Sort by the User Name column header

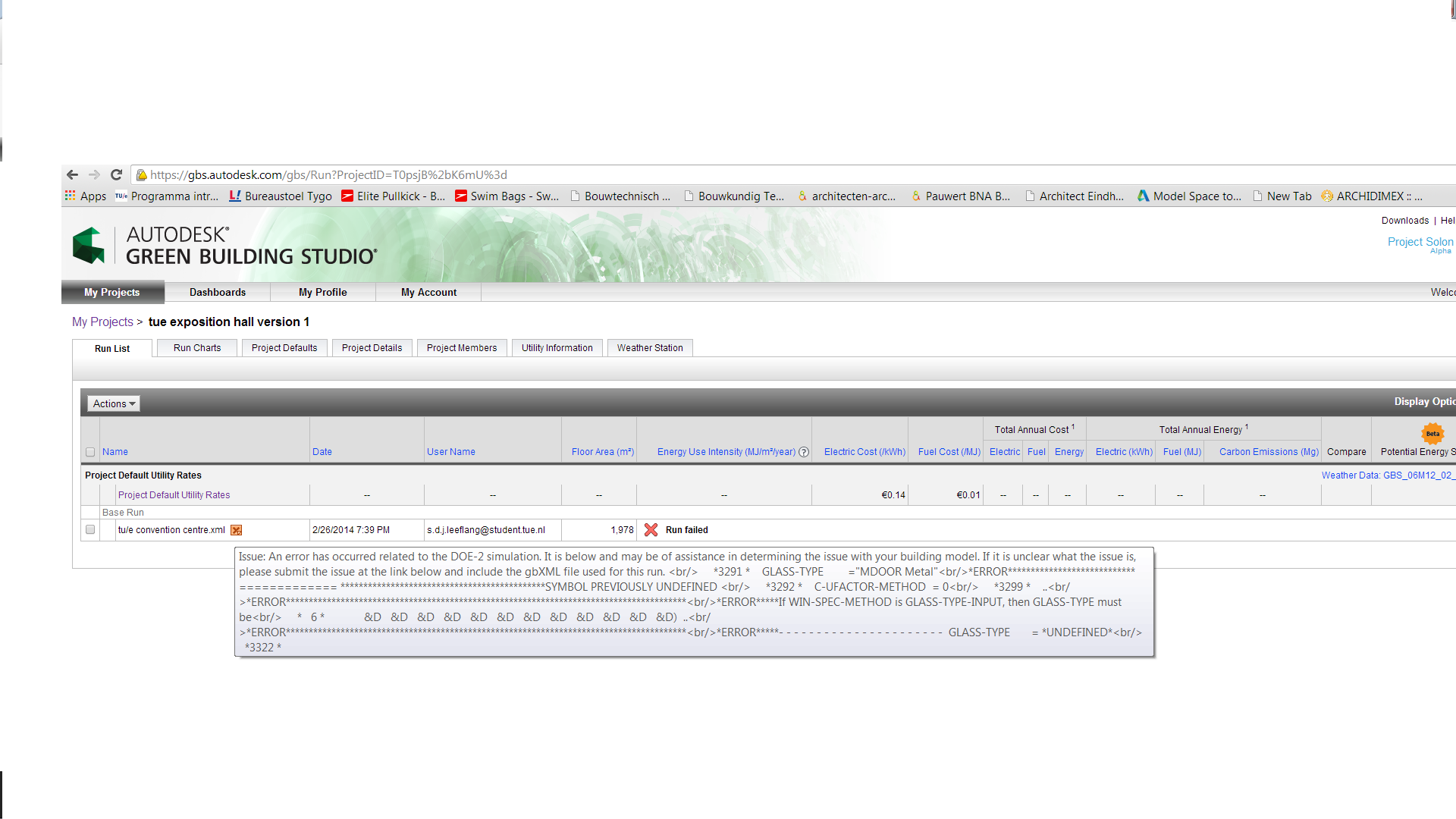[x=451, y=452]
